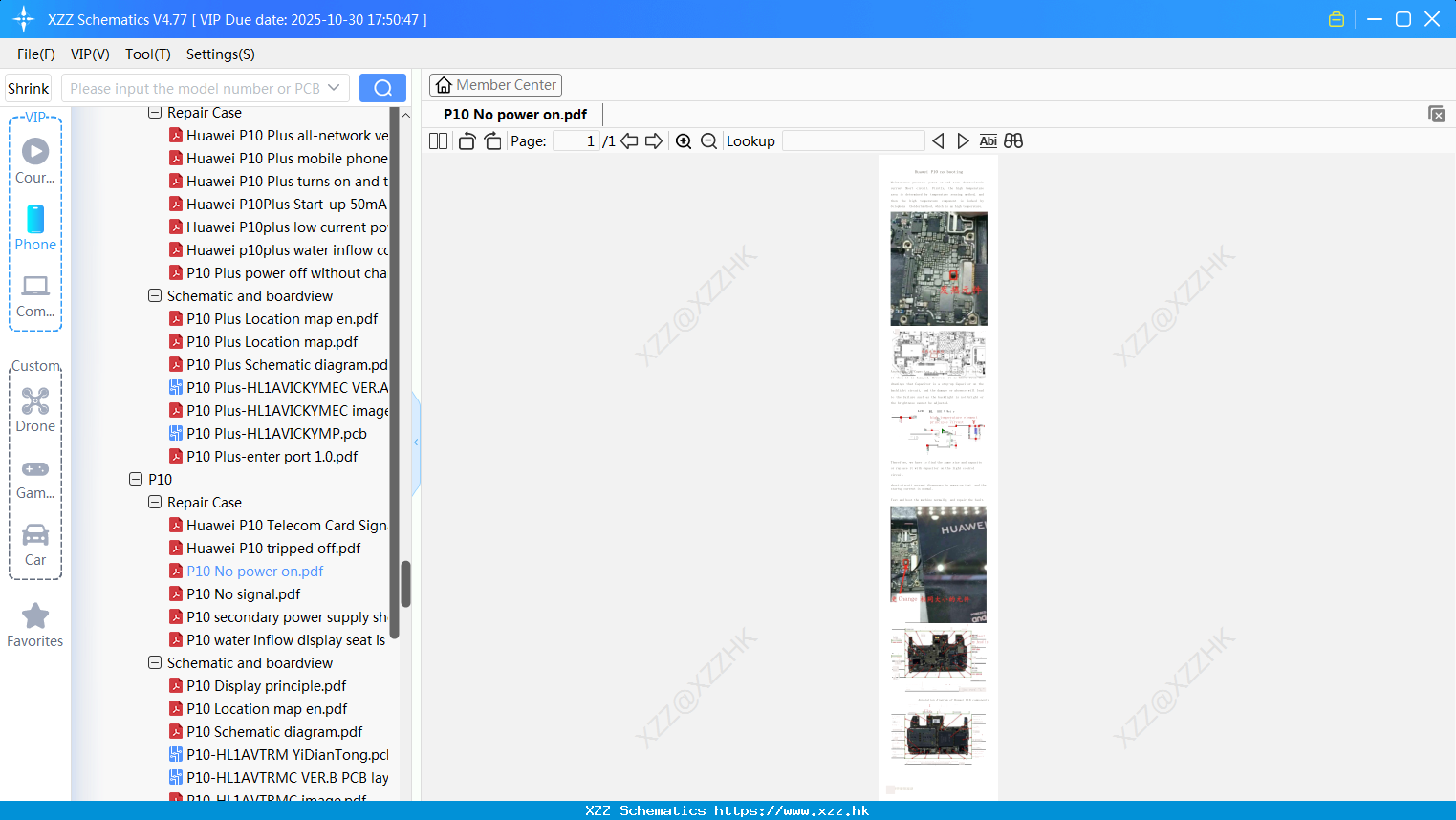
Task: Collapse P10 Plus Repair Case folder
Action: (x=155, y=113)
